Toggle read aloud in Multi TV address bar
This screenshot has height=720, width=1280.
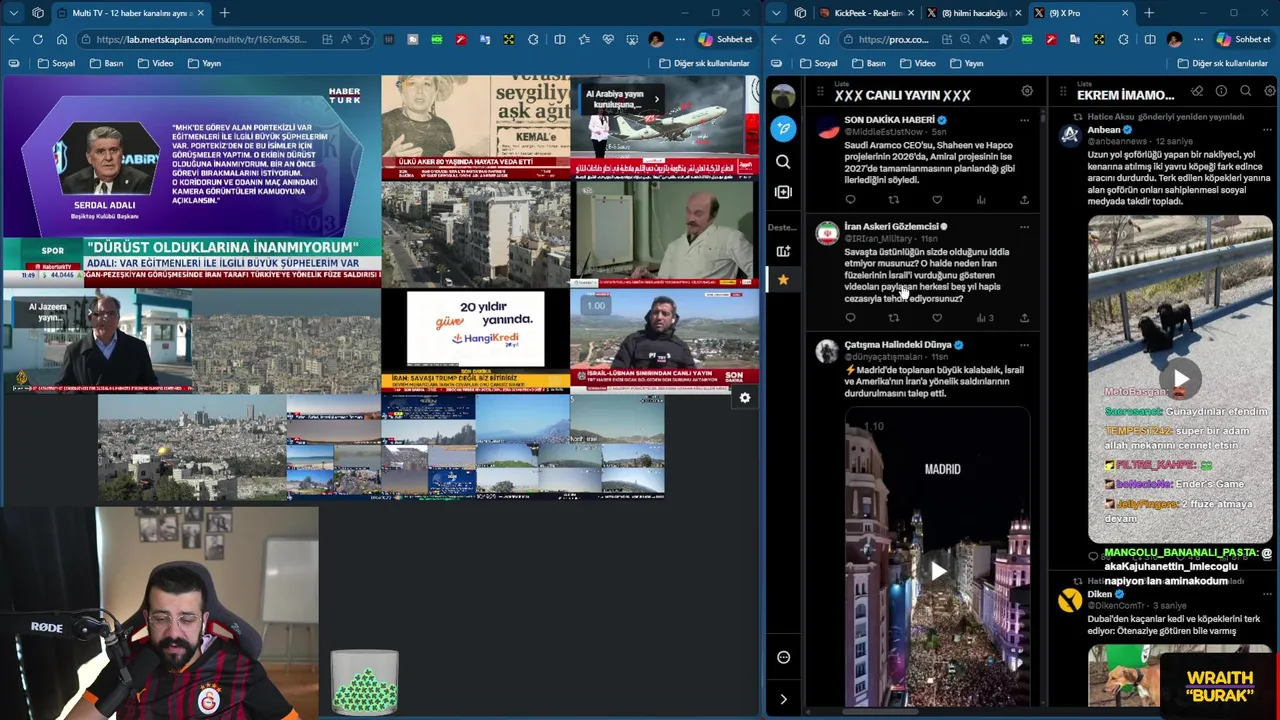[x=346, y=39]
